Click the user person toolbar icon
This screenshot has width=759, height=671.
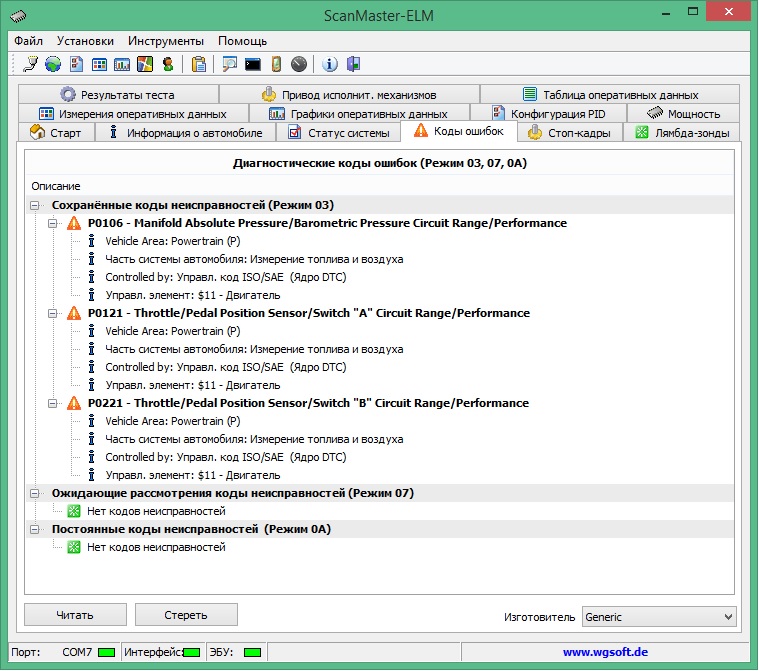(168, 64)
